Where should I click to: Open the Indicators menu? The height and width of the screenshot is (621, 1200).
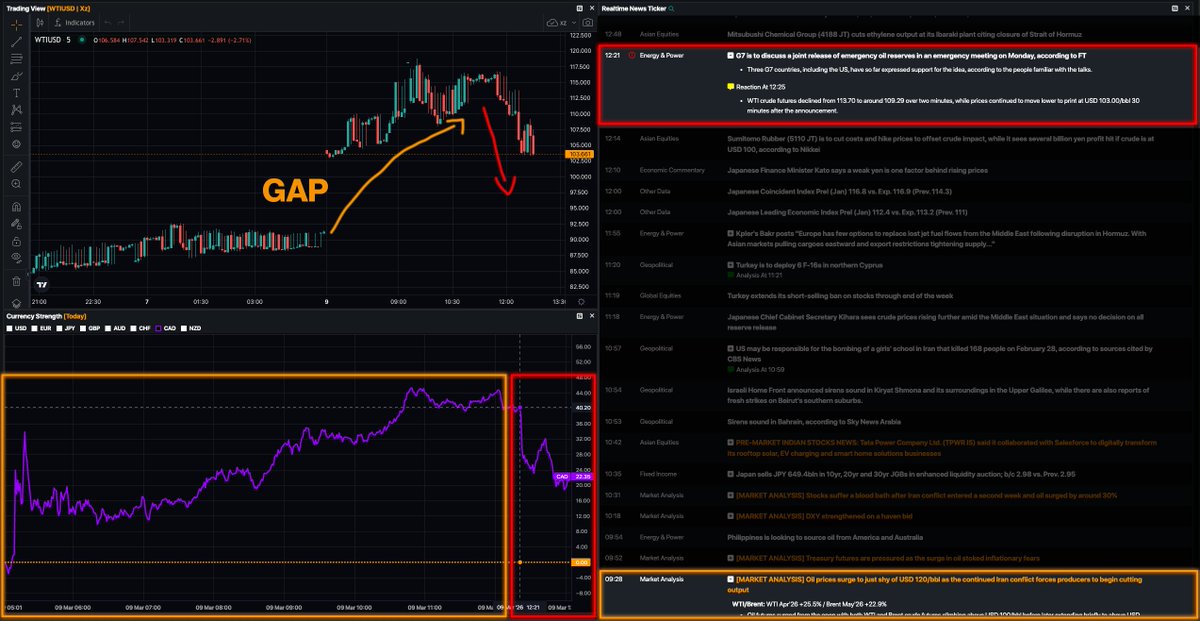[75, 22]
